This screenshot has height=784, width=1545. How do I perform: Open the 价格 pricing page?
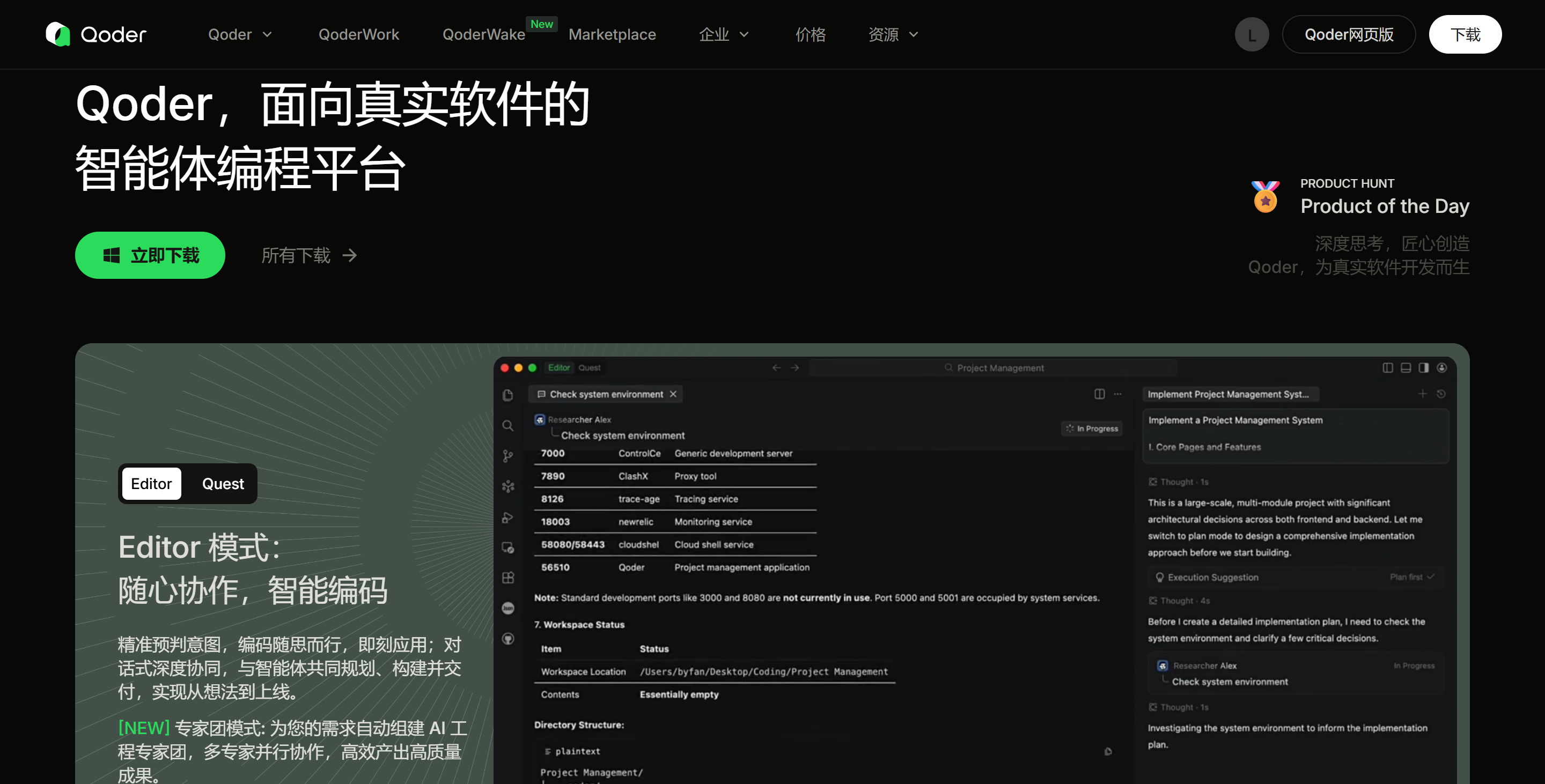[x=810, y=34]
